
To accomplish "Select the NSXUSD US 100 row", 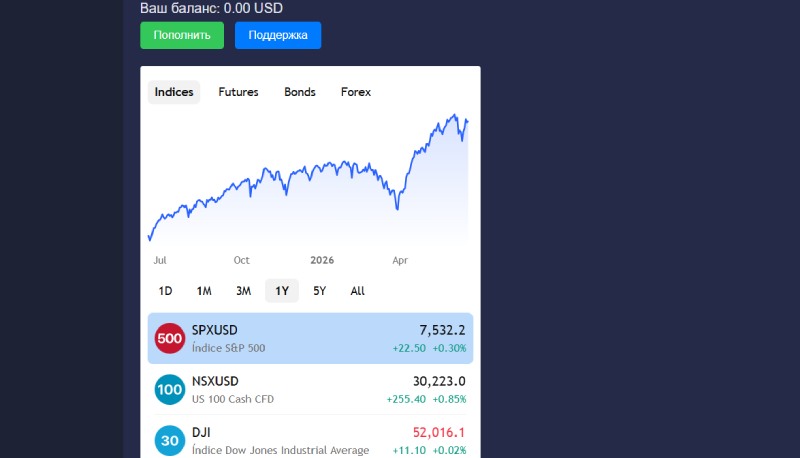I will pyautogui.click(x=310, y=390).
